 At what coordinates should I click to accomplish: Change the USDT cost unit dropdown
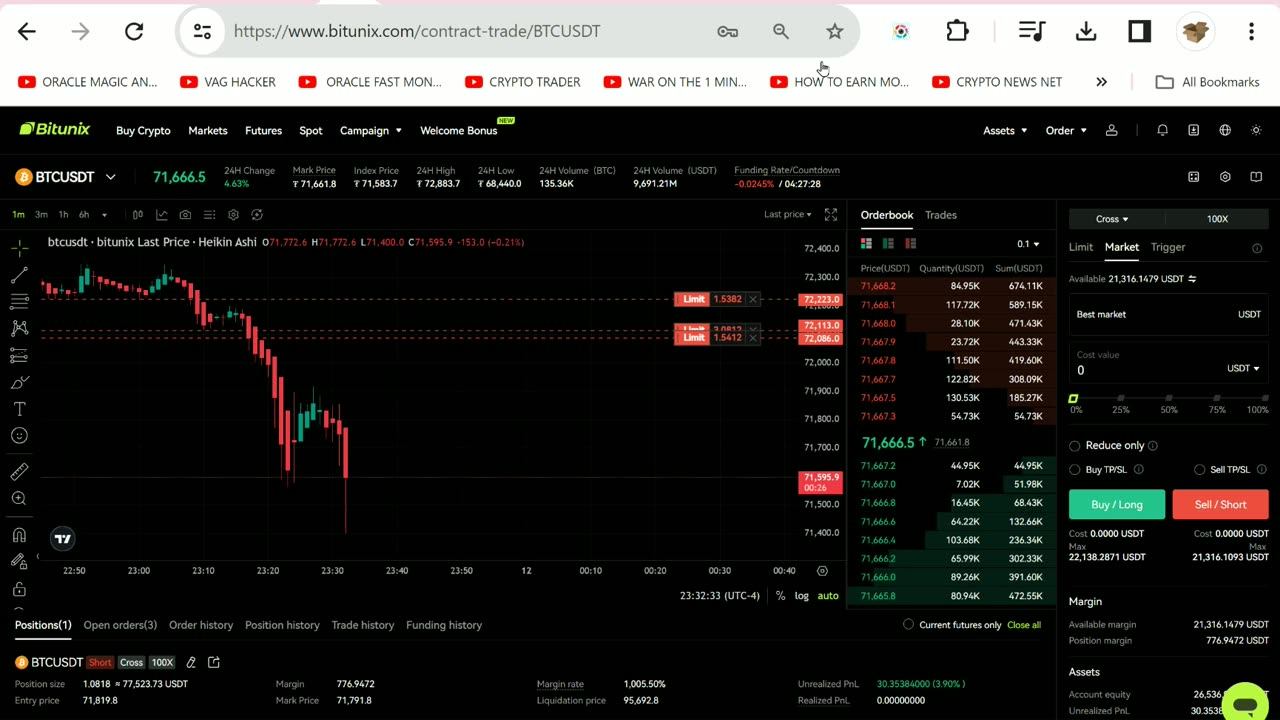[1243, 368]
